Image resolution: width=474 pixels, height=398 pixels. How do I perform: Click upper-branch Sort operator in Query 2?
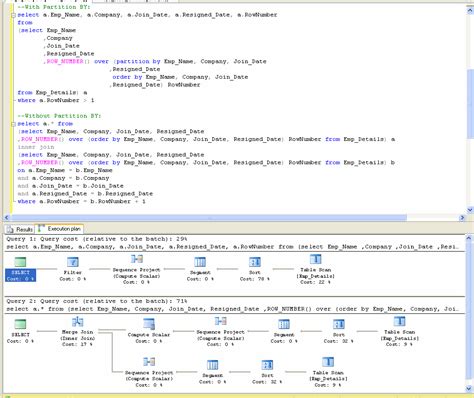tap(339, 331)
